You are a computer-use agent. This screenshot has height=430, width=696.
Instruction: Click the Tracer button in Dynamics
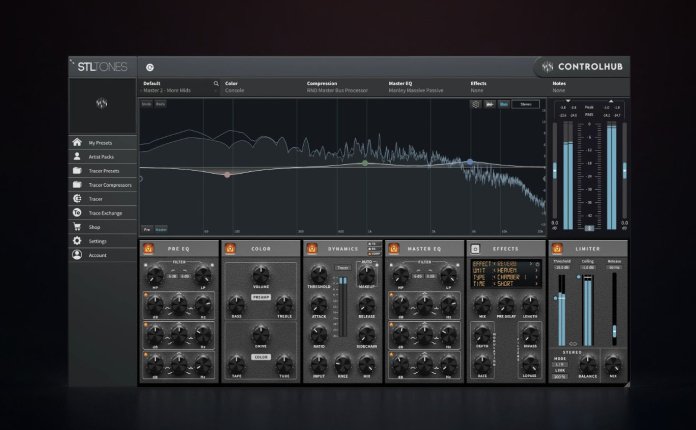point(342,268)
